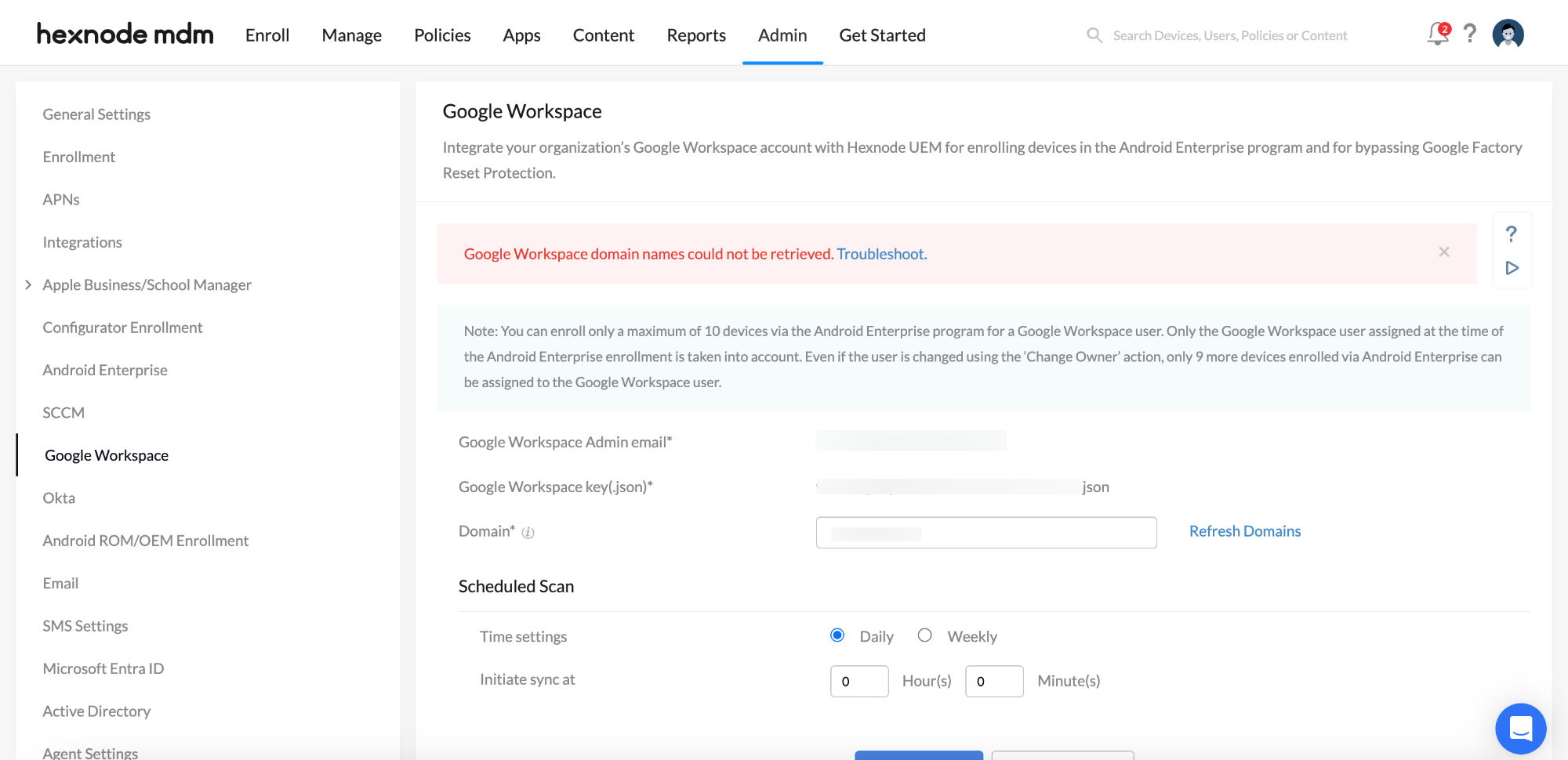Click the white outlined button at form bottom

tap(1062, 755)
